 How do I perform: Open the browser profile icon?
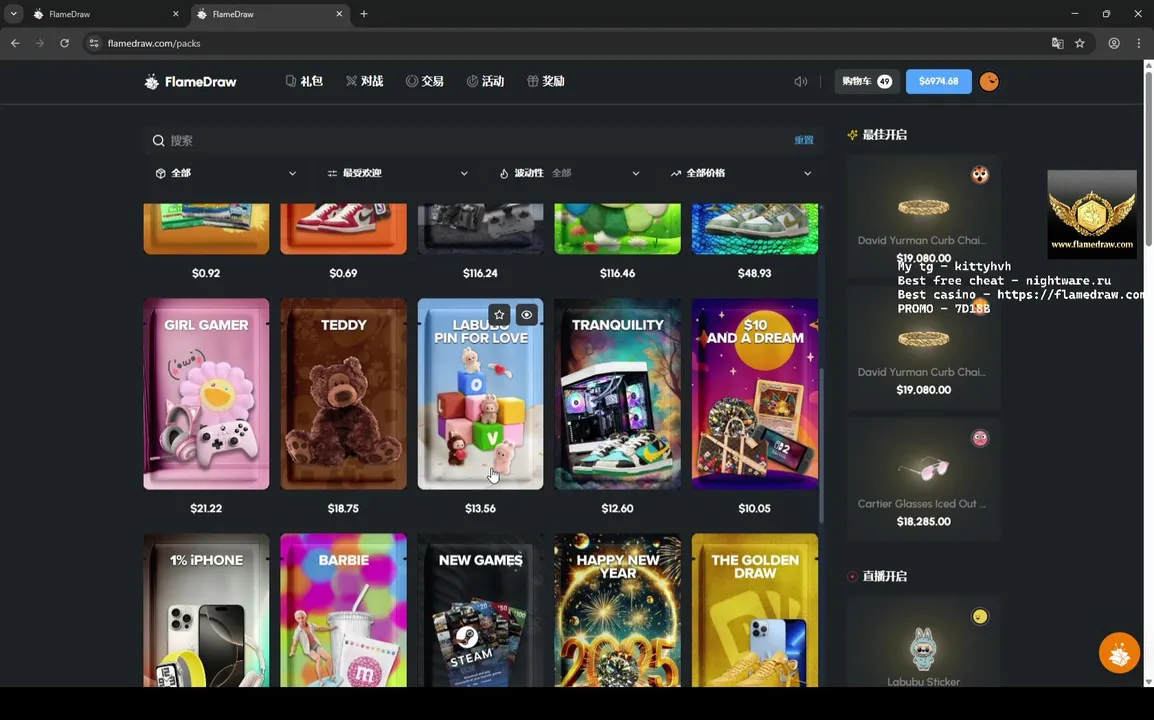click(x=1114, y=43)
